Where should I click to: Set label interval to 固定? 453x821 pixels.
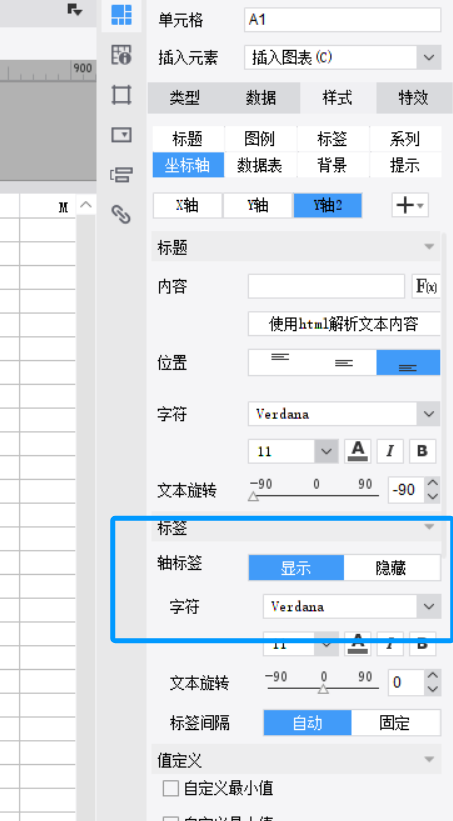pyautogui.click(x=395, y=723)
